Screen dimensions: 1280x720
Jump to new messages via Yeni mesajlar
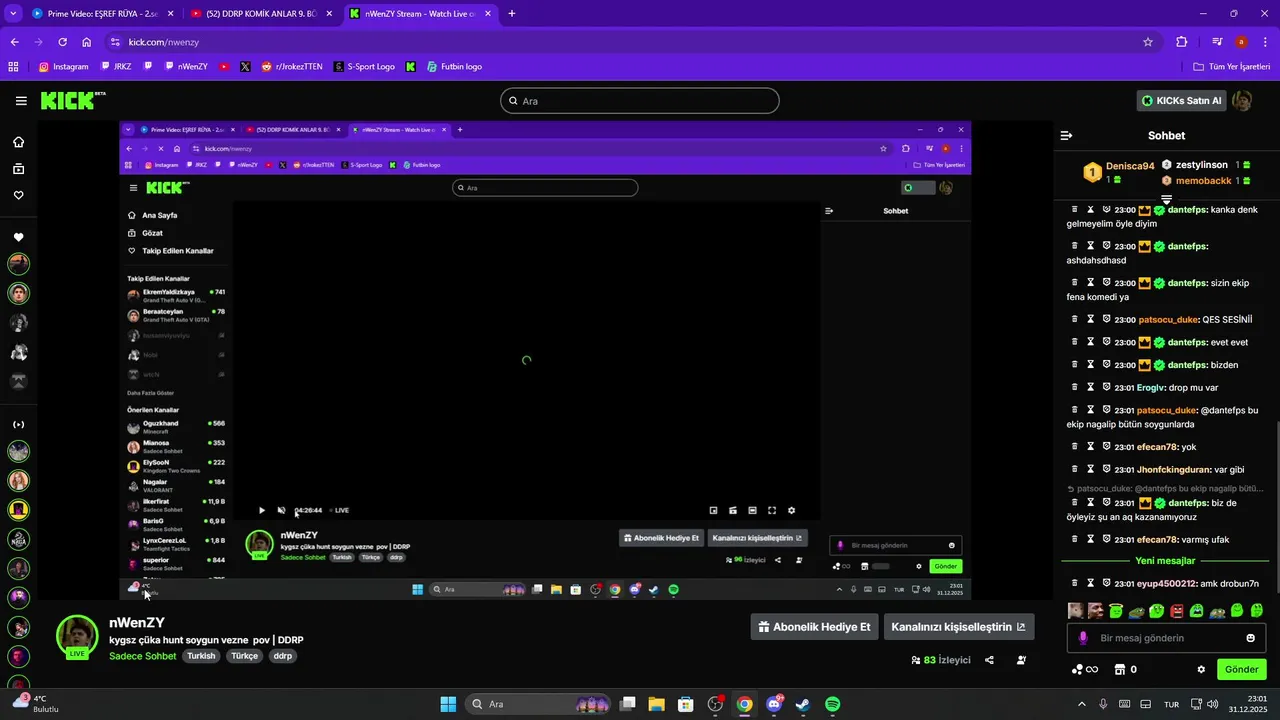click(x=1165, y=561)
